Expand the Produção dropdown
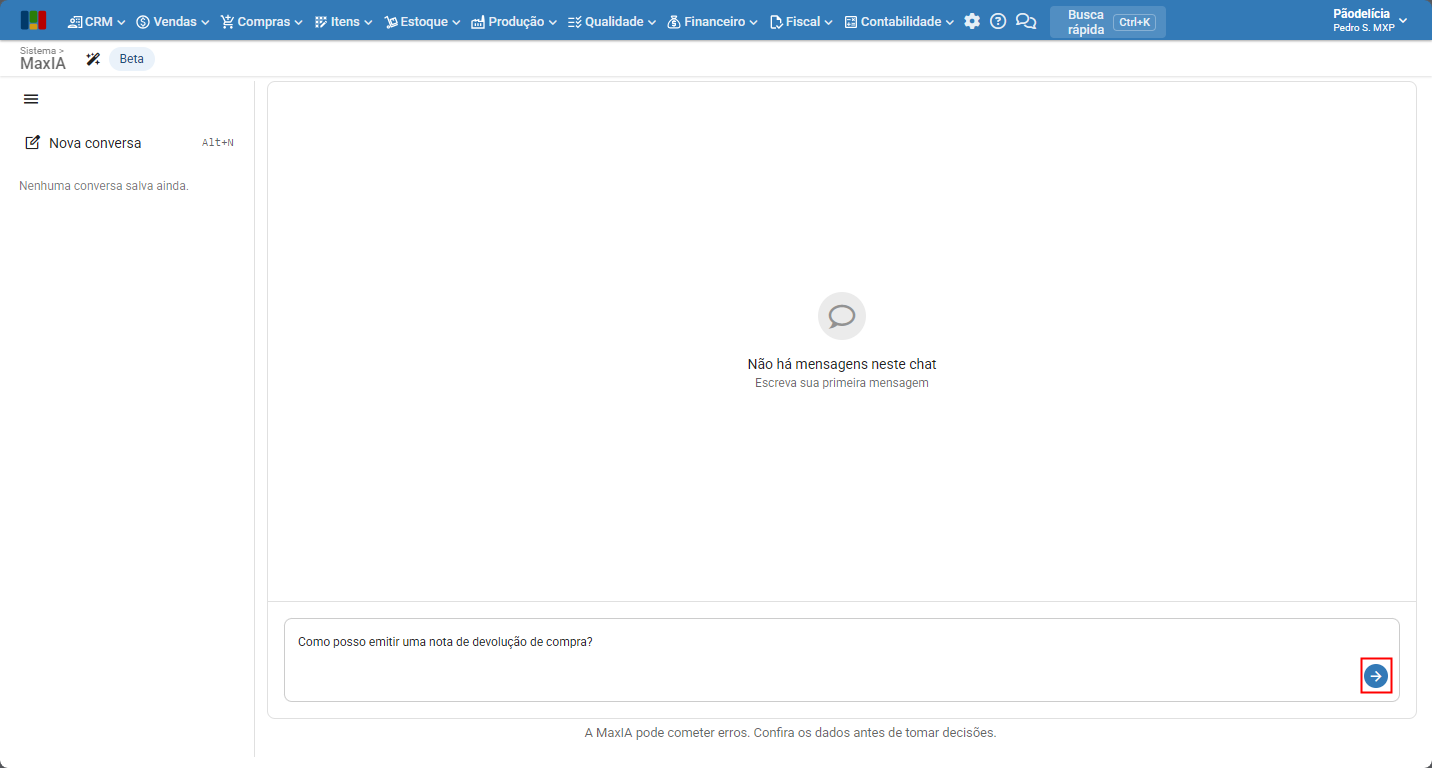 click(514, 21)
